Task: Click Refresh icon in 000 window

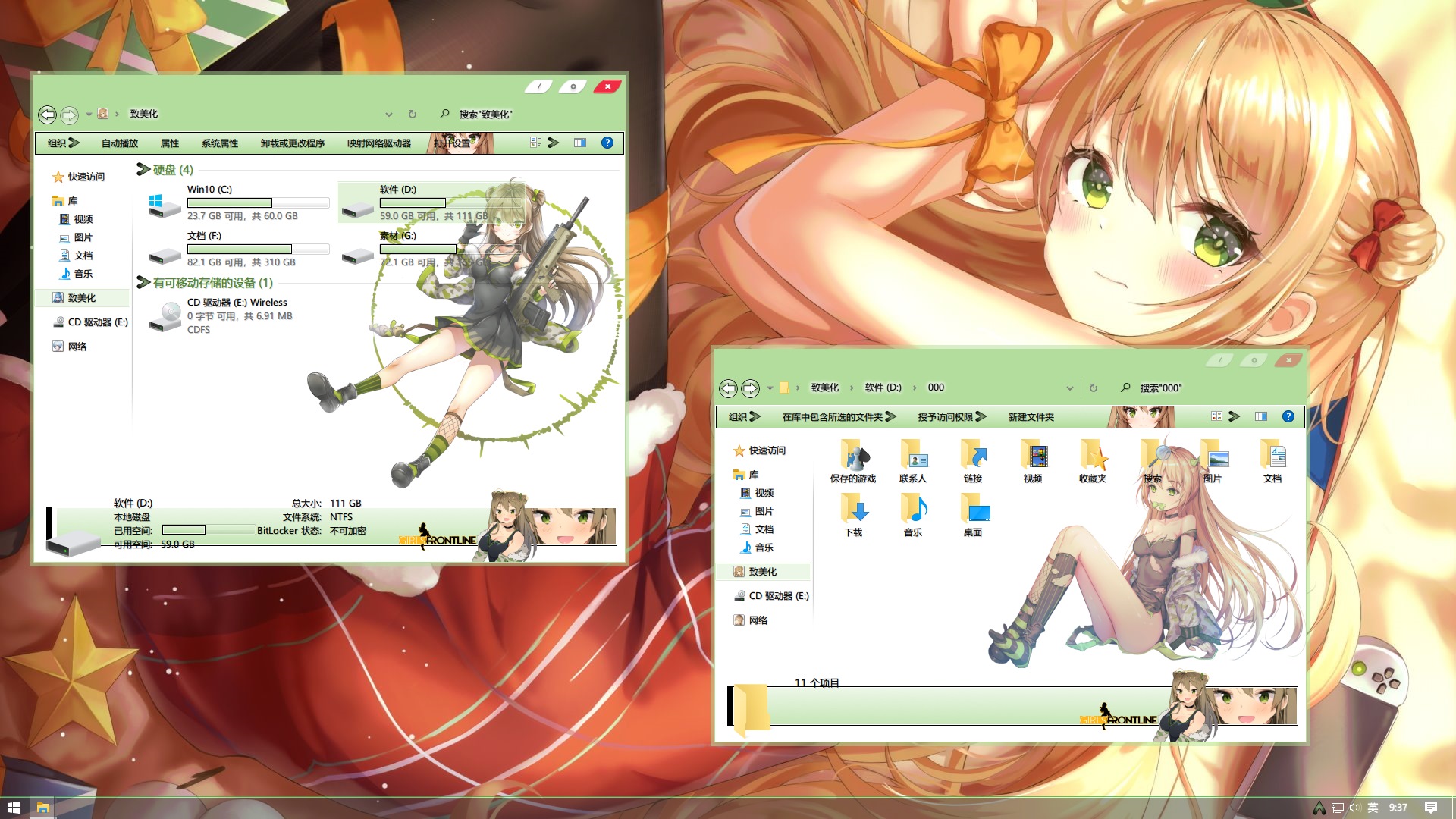Action: (1094, 388)
